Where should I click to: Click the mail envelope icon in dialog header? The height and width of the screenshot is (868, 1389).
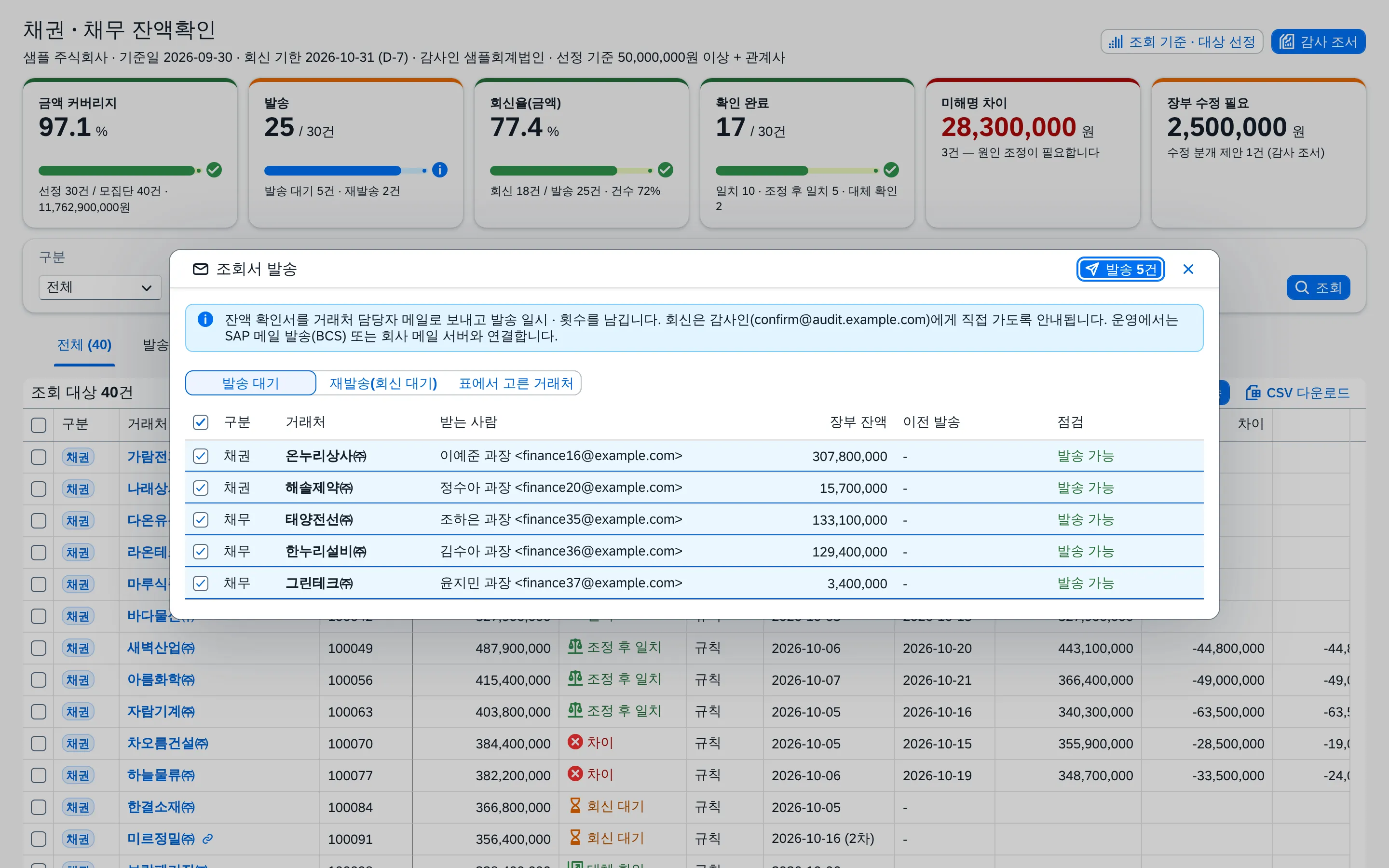(200, 269)
